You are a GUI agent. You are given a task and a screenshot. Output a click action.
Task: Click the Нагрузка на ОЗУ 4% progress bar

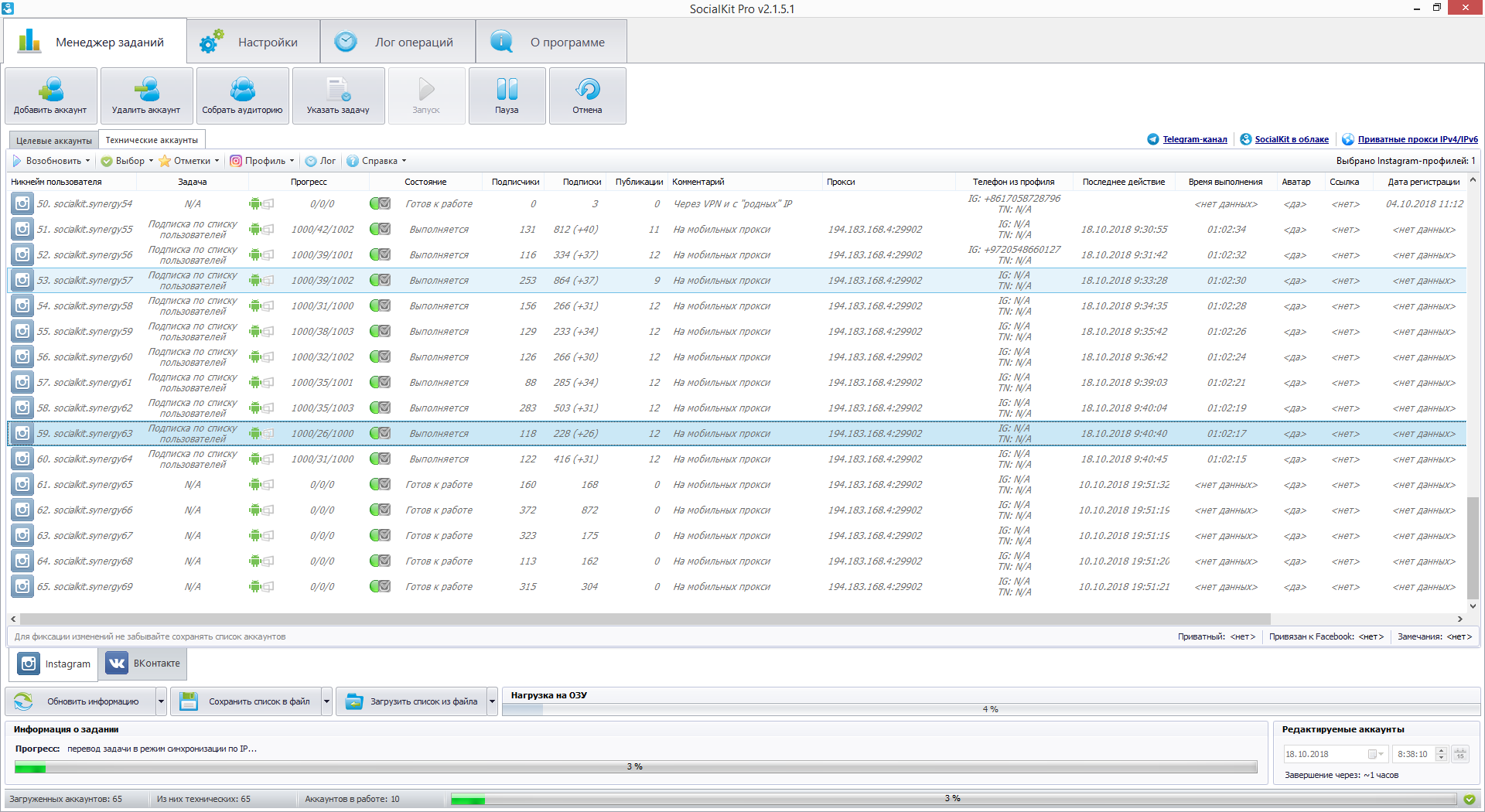(x=991, y=709)
